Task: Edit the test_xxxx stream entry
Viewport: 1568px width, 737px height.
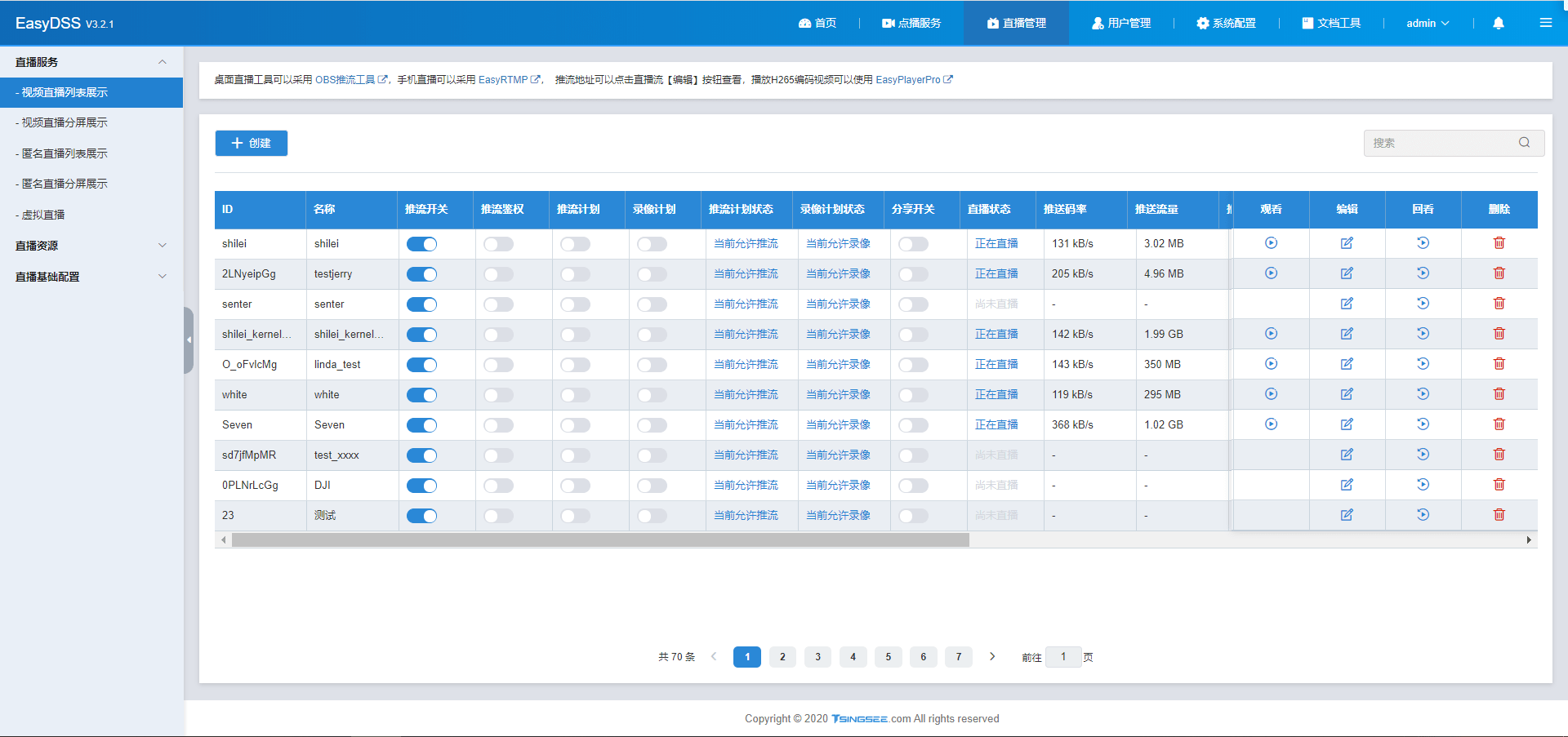Action: tap(1347, 455)
